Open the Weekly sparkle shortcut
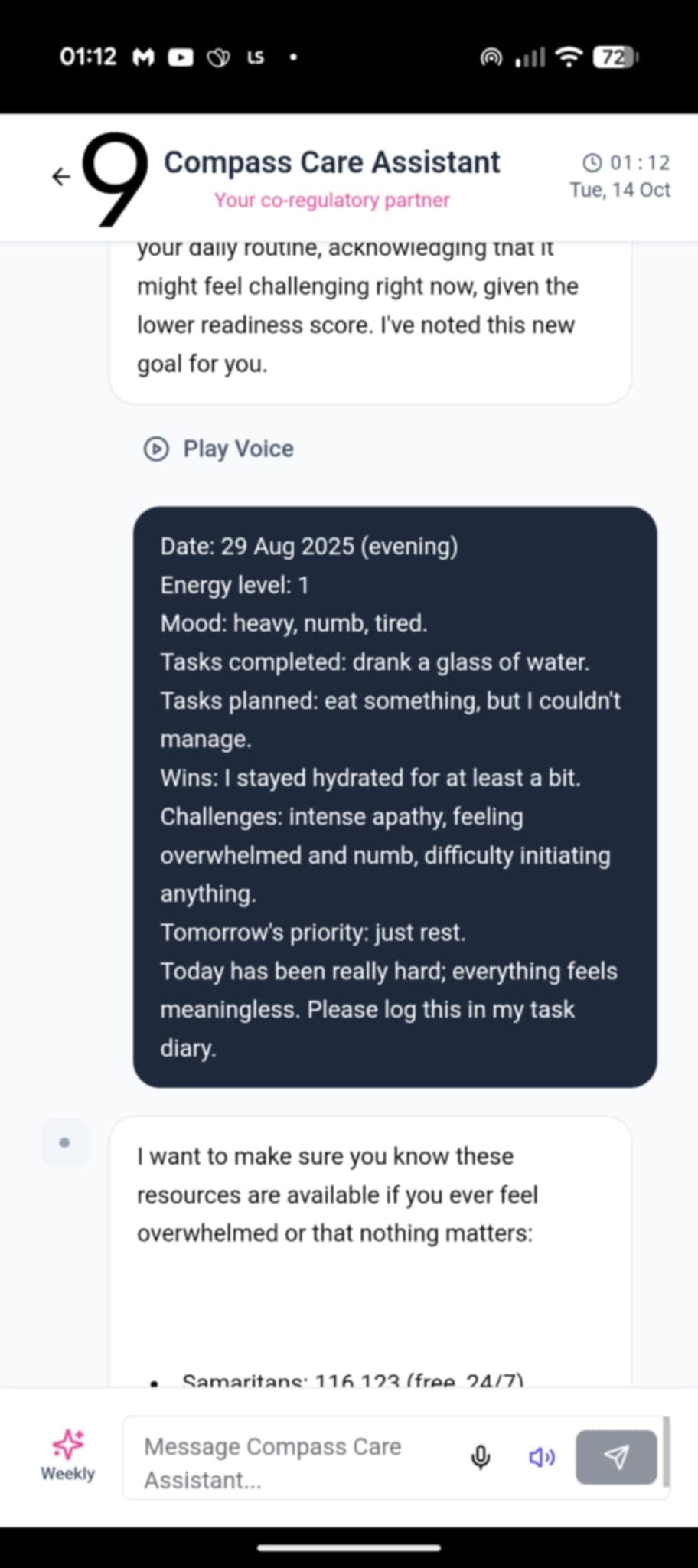The image size is (698, 1568). (x=67, y=1455)
